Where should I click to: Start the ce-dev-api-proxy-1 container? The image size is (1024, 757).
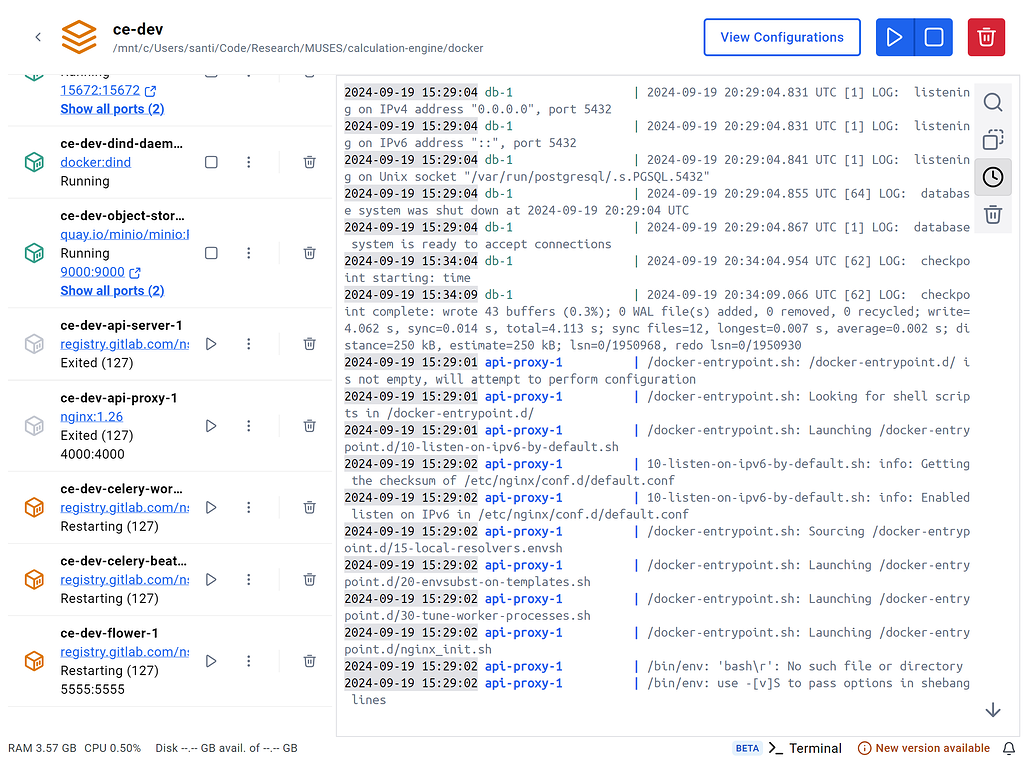point(211,426)
